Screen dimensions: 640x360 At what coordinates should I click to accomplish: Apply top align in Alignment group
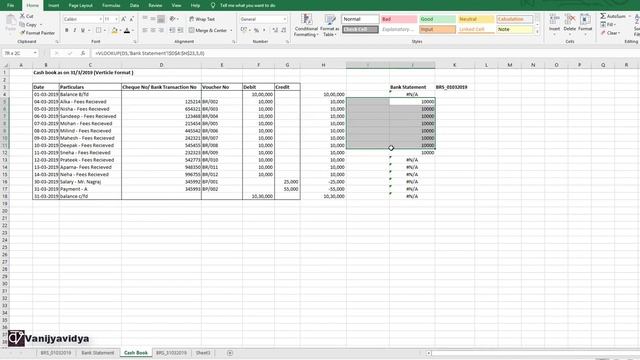(145, 19)
